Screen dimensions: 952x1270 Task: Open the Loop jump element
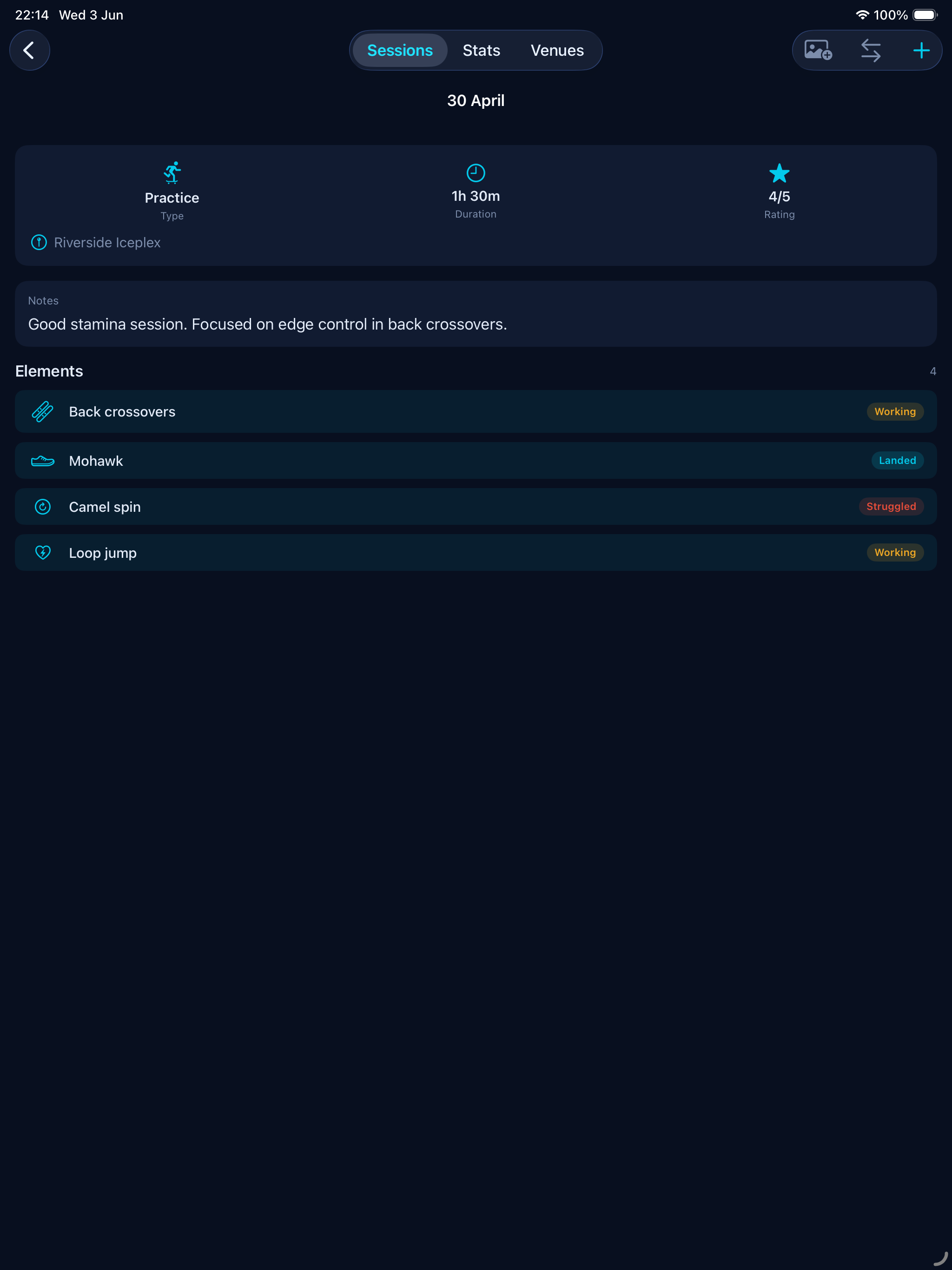coord(476,552)
